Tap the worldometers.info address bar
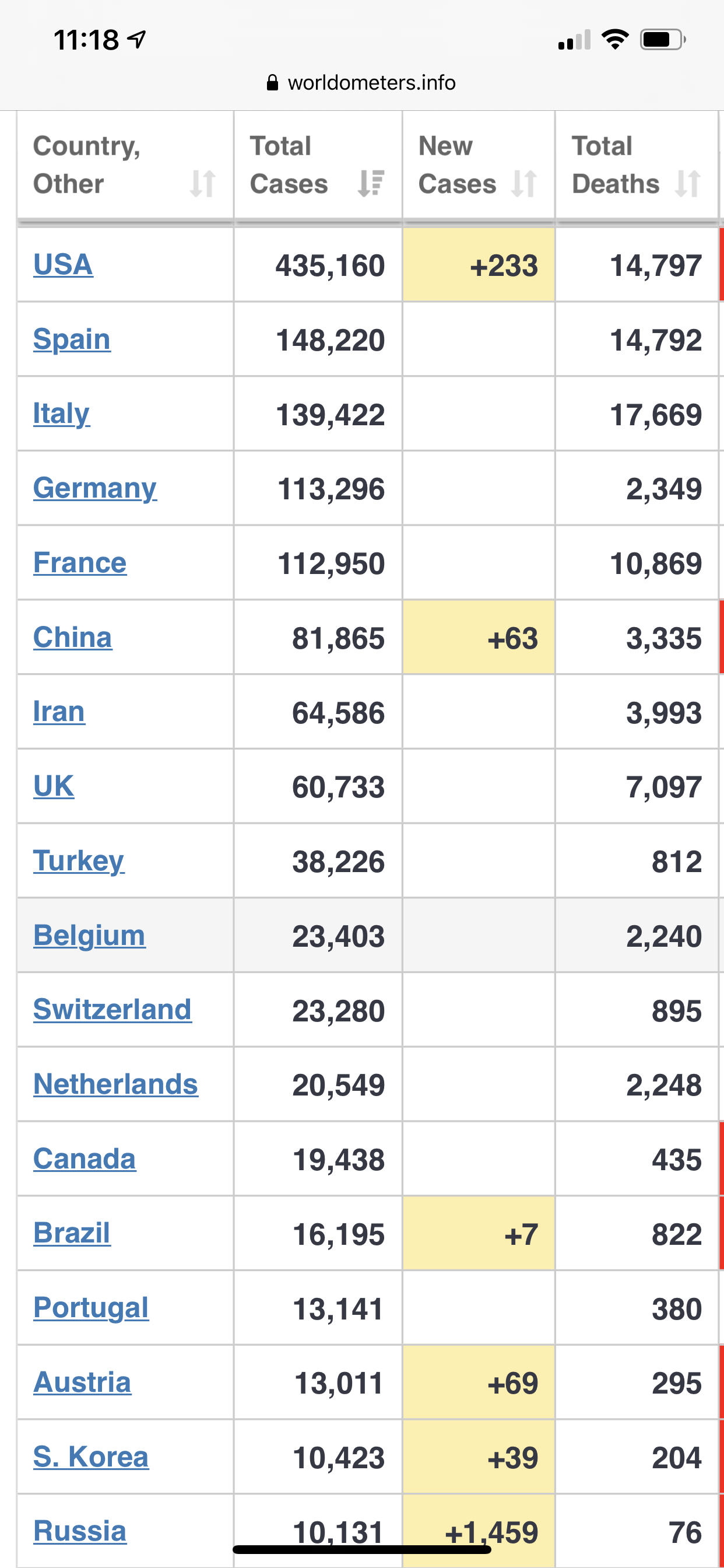 [x=361, y=82]
